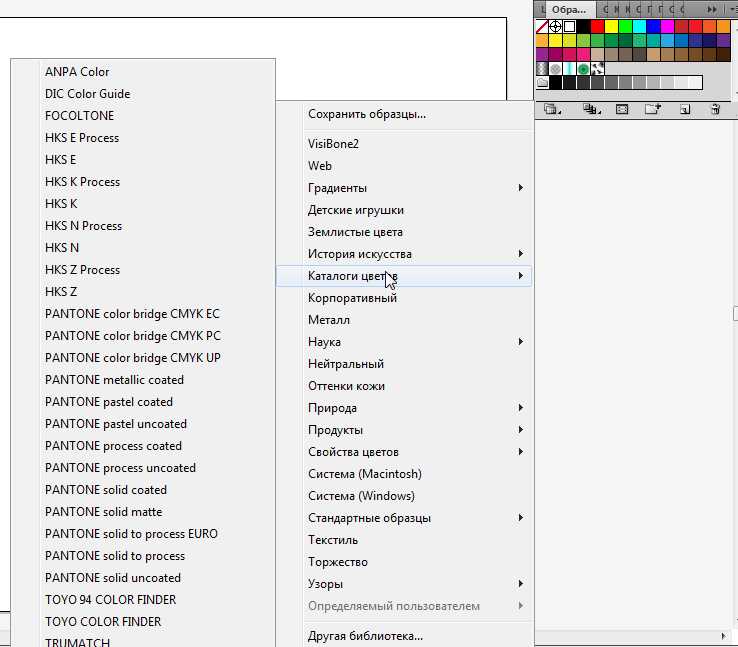Open PANTONE metallic coated catalog
Viewport: 738px width, 647px height.
click(x=143, y=380)
